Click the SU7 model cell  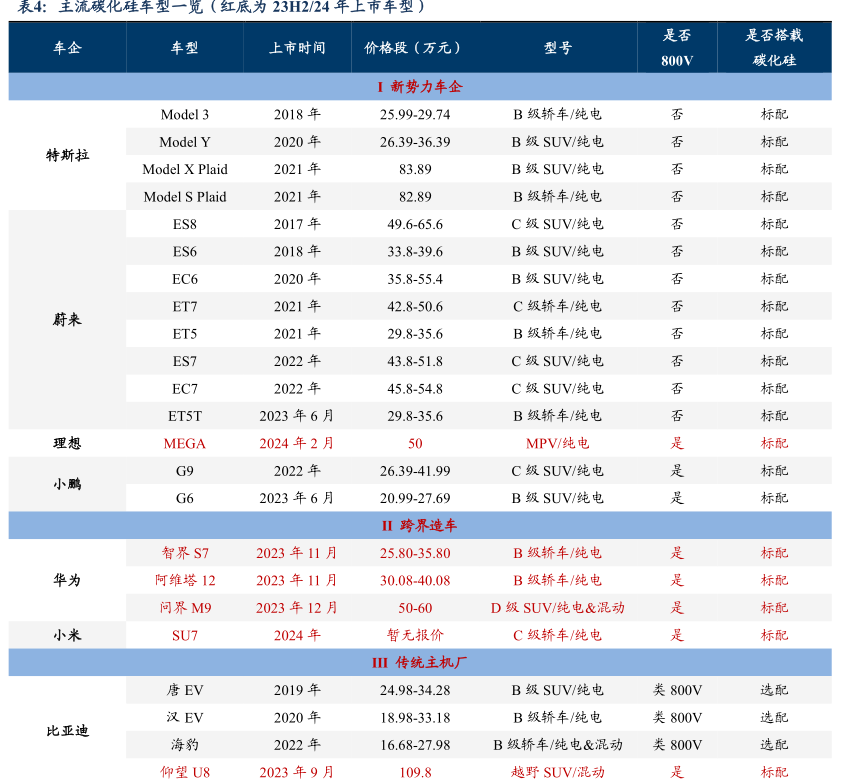click(x=185, y=635)
